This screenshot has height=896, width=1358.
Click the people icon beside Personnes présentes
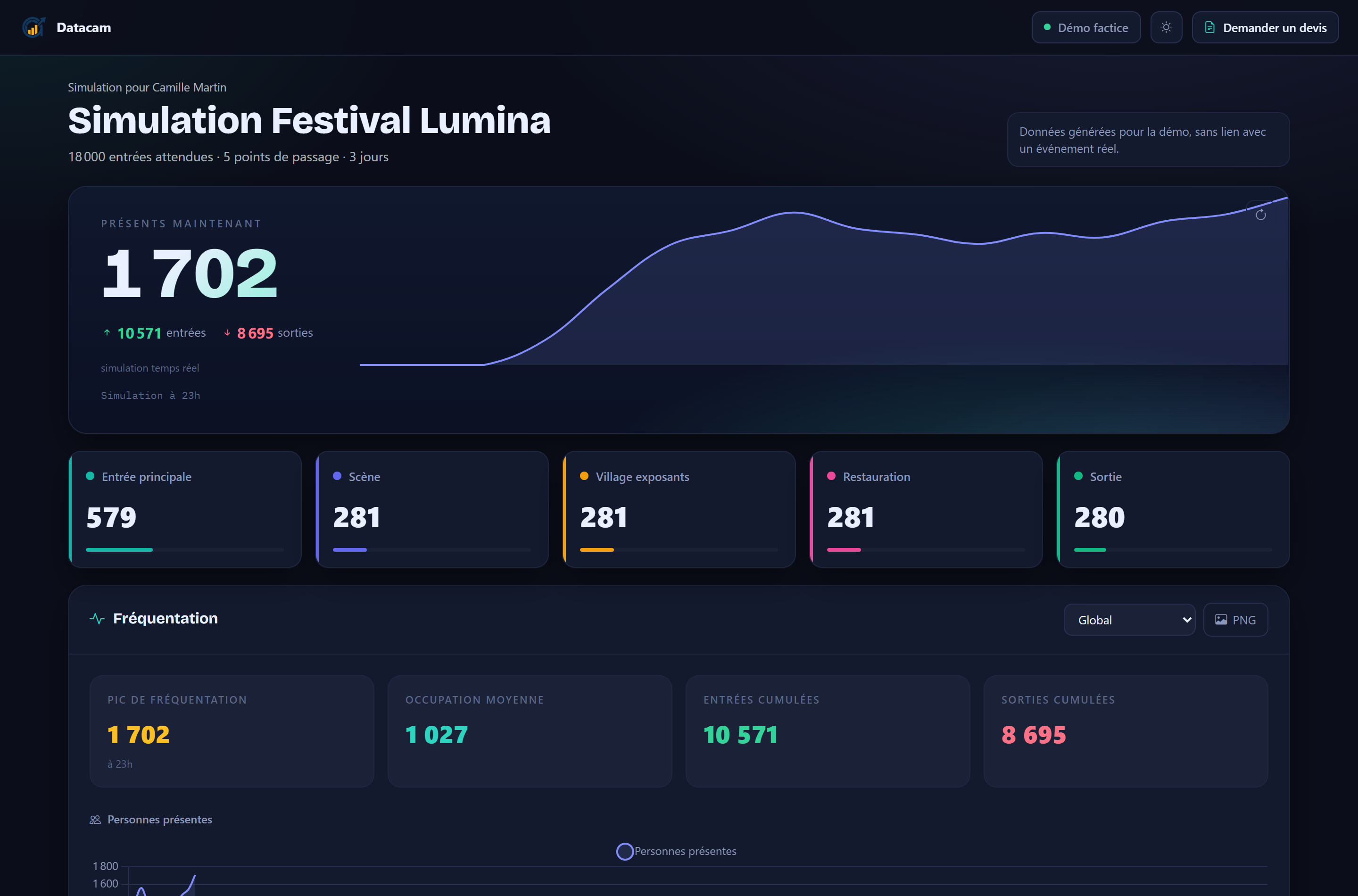[95, 820]
